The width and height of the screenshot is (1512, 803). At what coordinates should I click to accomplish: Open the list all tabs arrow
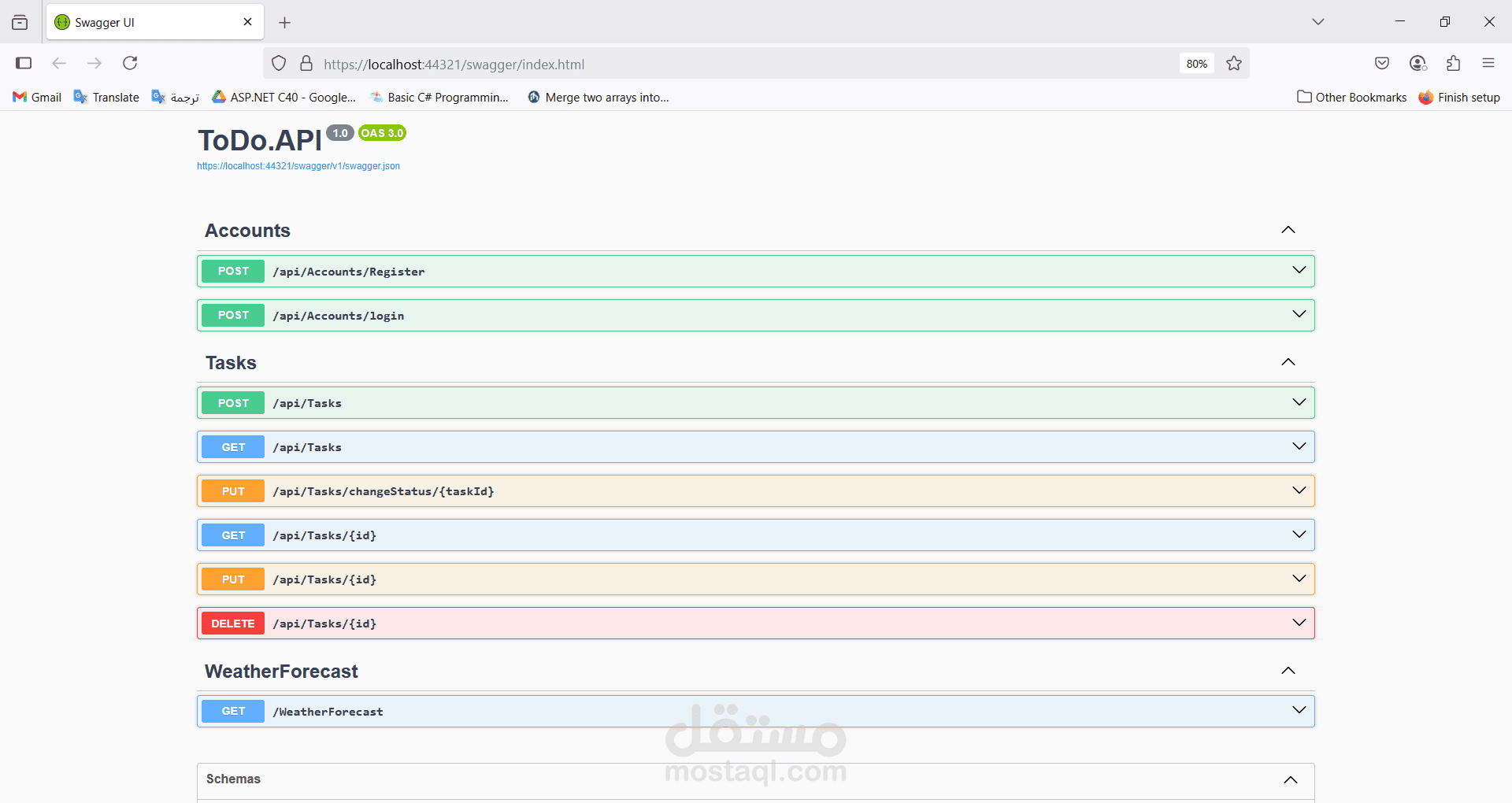[x=1318, y=22]
